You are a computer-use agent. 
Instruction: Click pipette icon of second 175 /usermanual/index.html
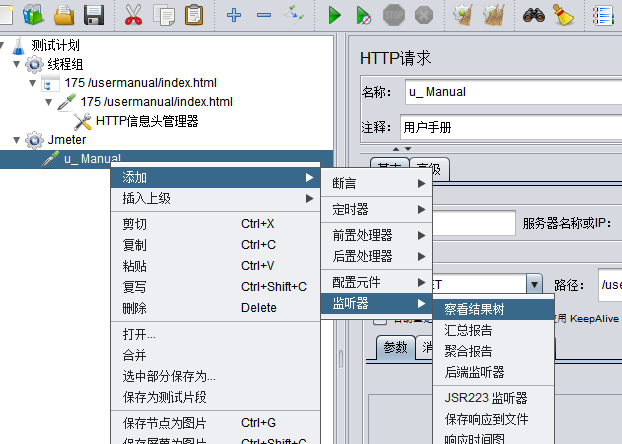[66, 102]
